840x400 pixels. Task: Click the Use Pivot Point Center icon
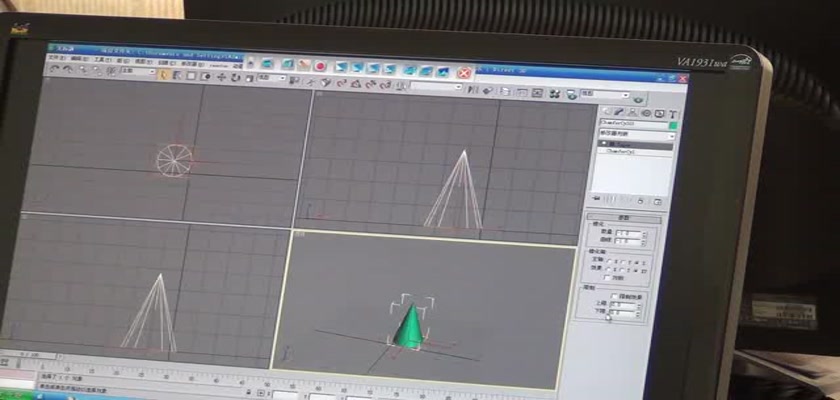tap(295, 80)
